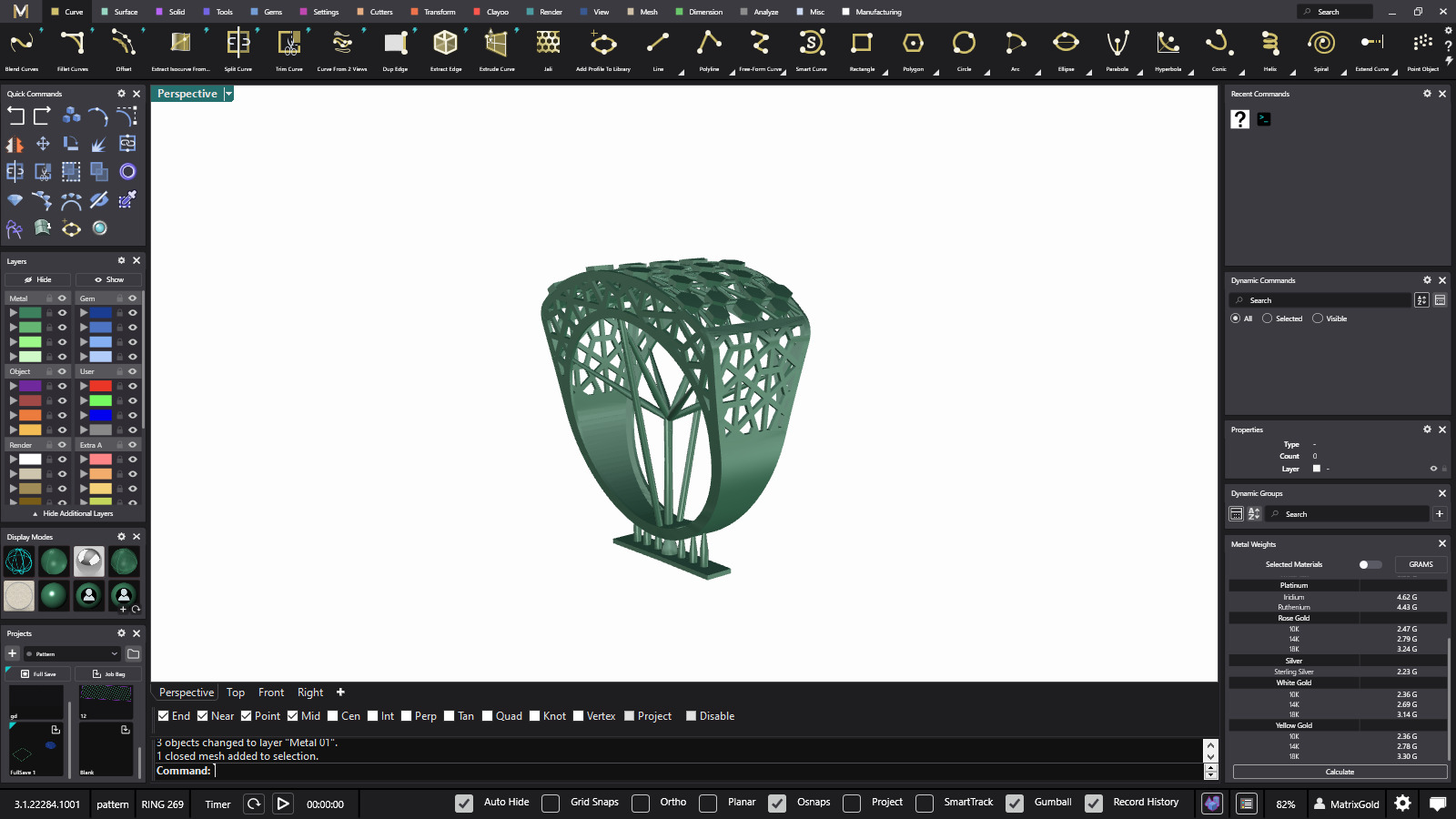Screen dimensions: 1456x819
Task: Switch to the Cutters tab
Action: 376,12
